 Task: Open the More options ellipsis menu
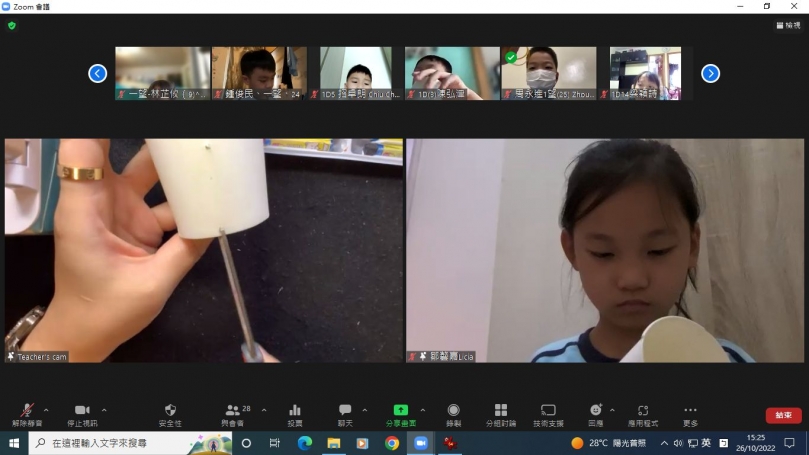pos(690,412)
